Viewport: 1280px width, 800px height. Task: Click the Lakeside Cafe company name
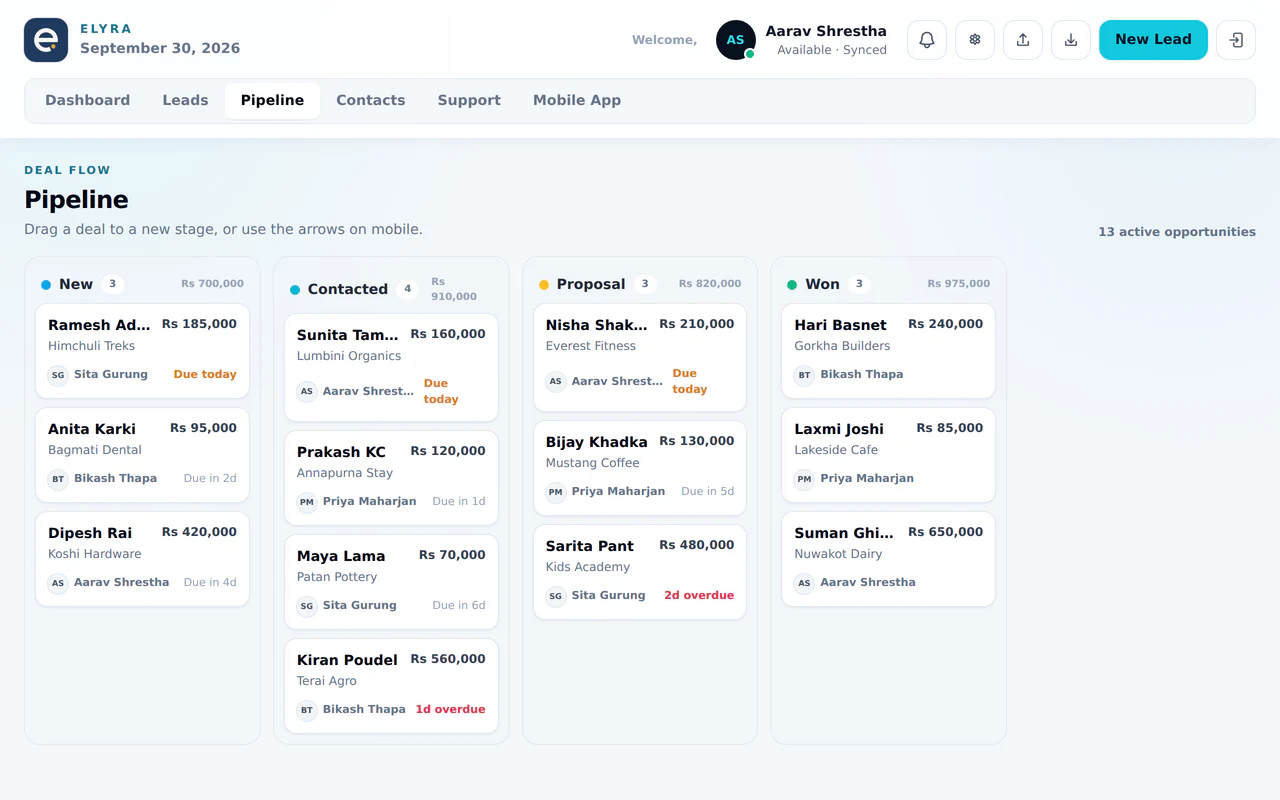[x=836, y=450]
